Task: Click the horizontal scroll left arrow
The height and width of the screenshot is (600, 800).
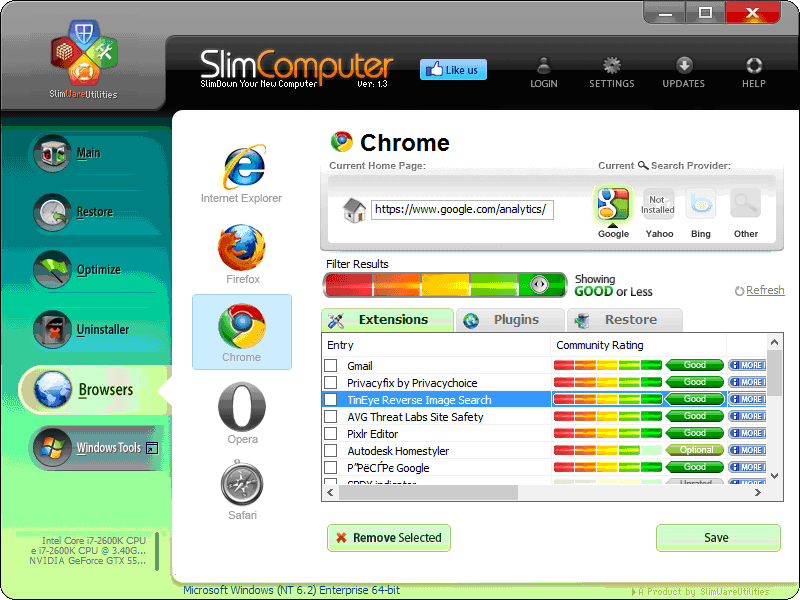Action: click(330, 493)
